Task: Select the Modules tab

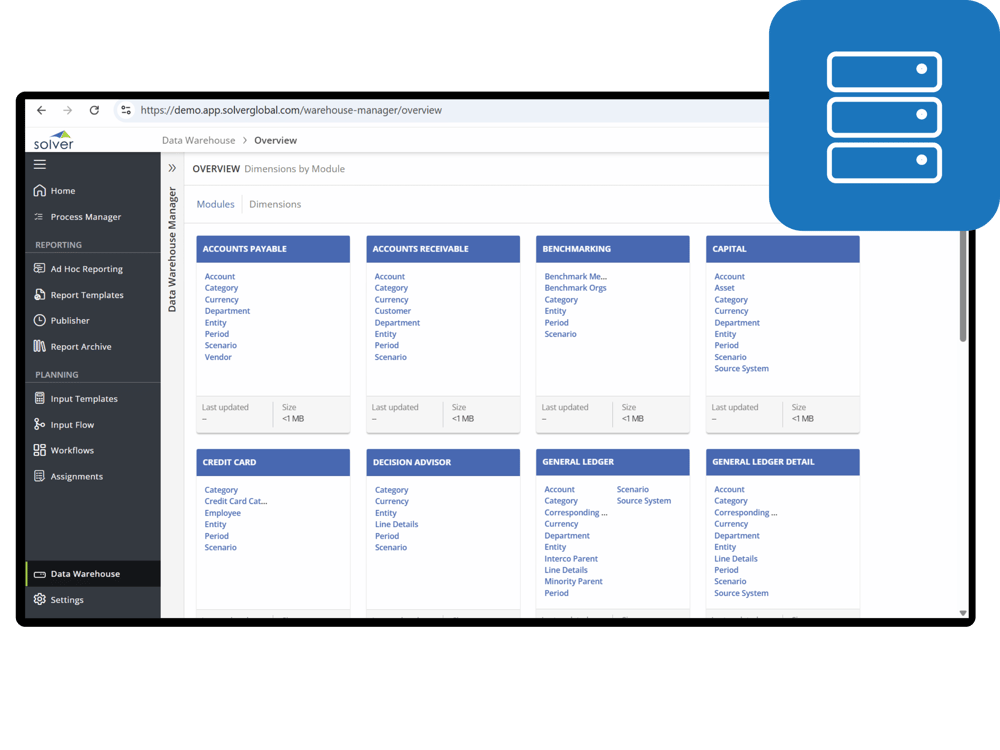Action: [215, 204]
